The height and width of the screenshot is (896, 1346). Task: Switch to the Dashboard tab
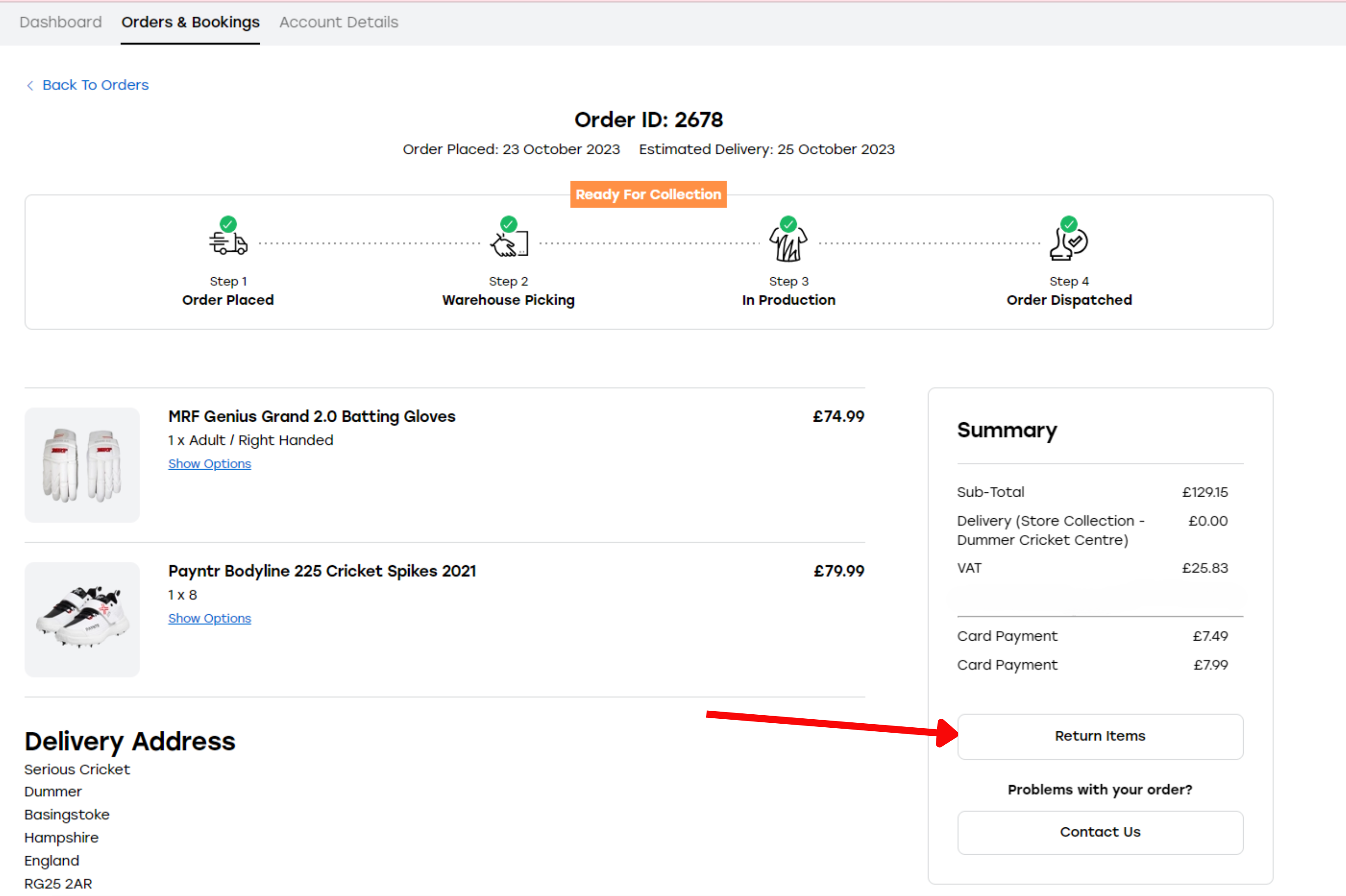pyautogui.click(x=61, y=22)
